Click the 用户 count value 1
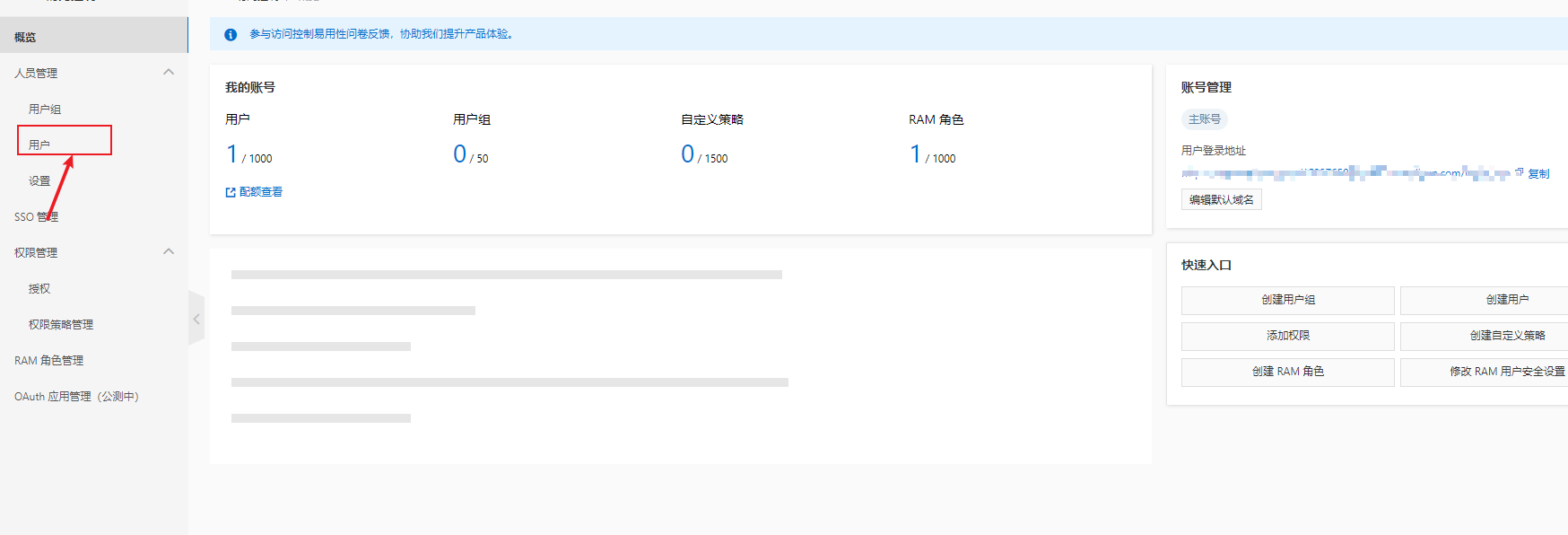The image size is (1568, 535). click(232, 154)
